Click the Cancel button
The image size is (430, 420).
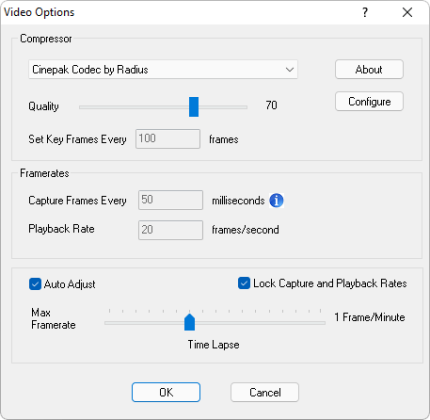pos(265,392)
